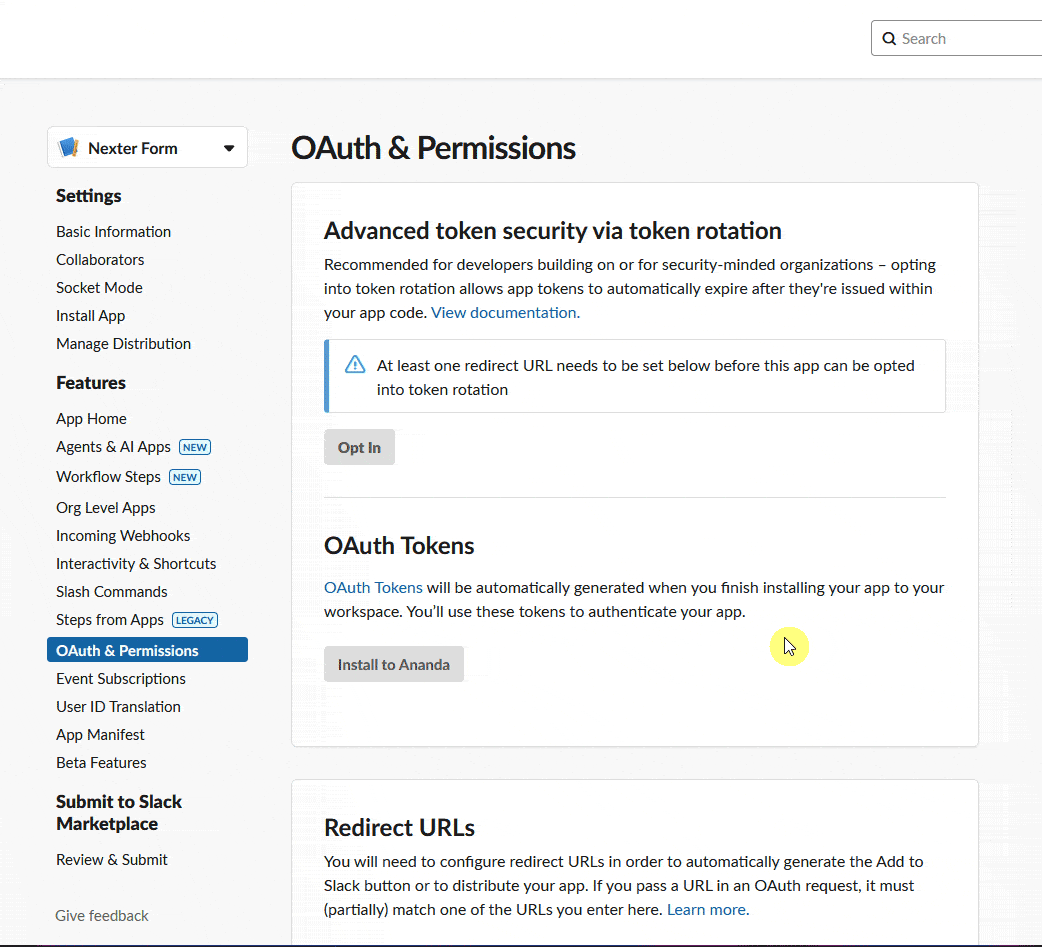Open Event Subscriptions

(x=120, y=678)
